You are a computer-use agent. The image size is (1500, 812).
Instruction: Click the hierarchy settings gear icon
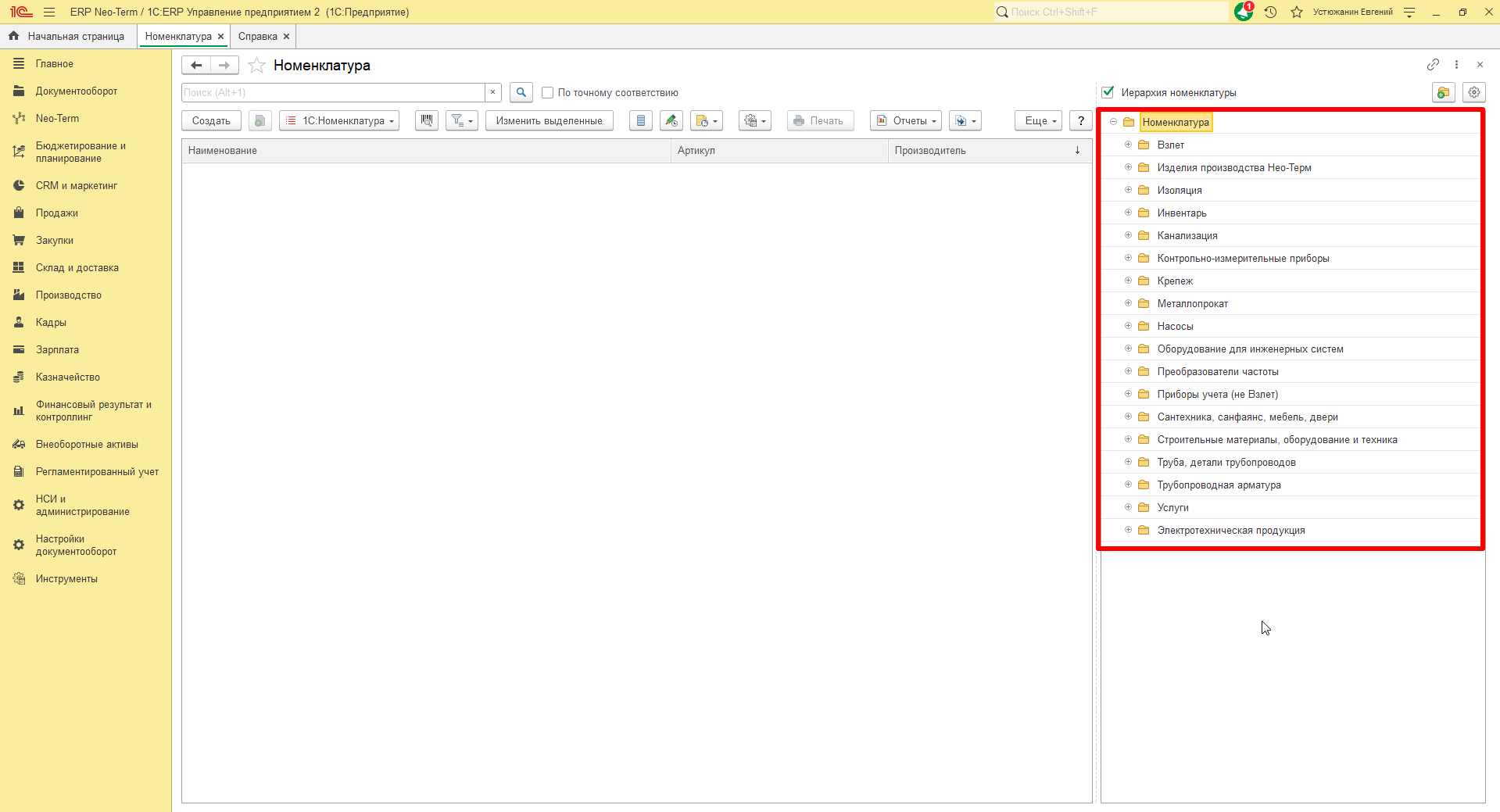1474,92
